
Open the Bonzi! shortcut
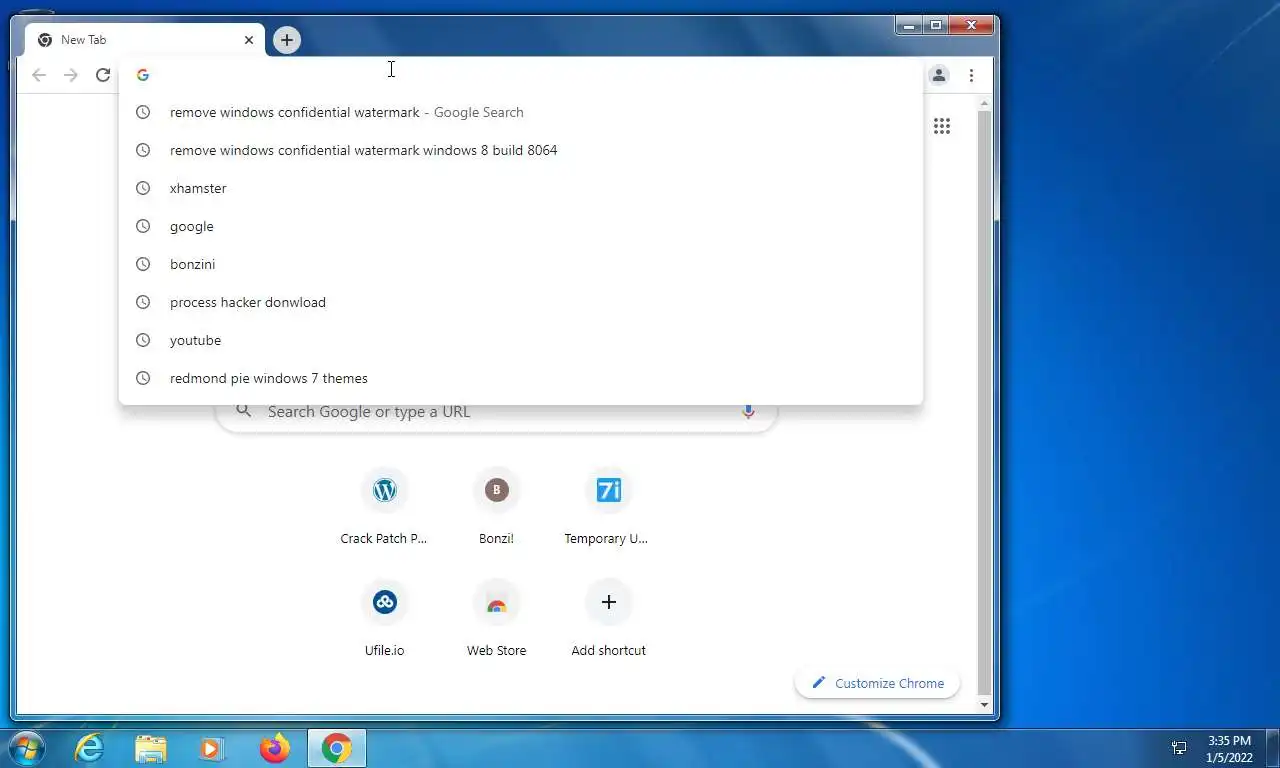click(496, 508)
